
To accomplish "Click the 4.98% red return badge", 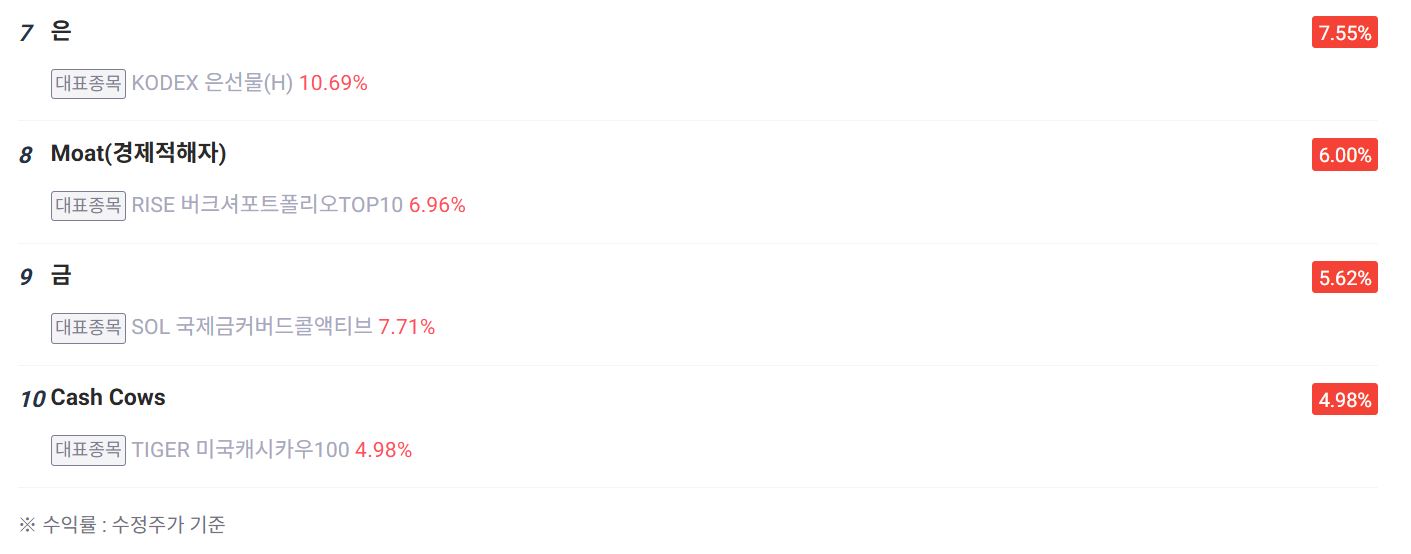I will [1344, 400].
